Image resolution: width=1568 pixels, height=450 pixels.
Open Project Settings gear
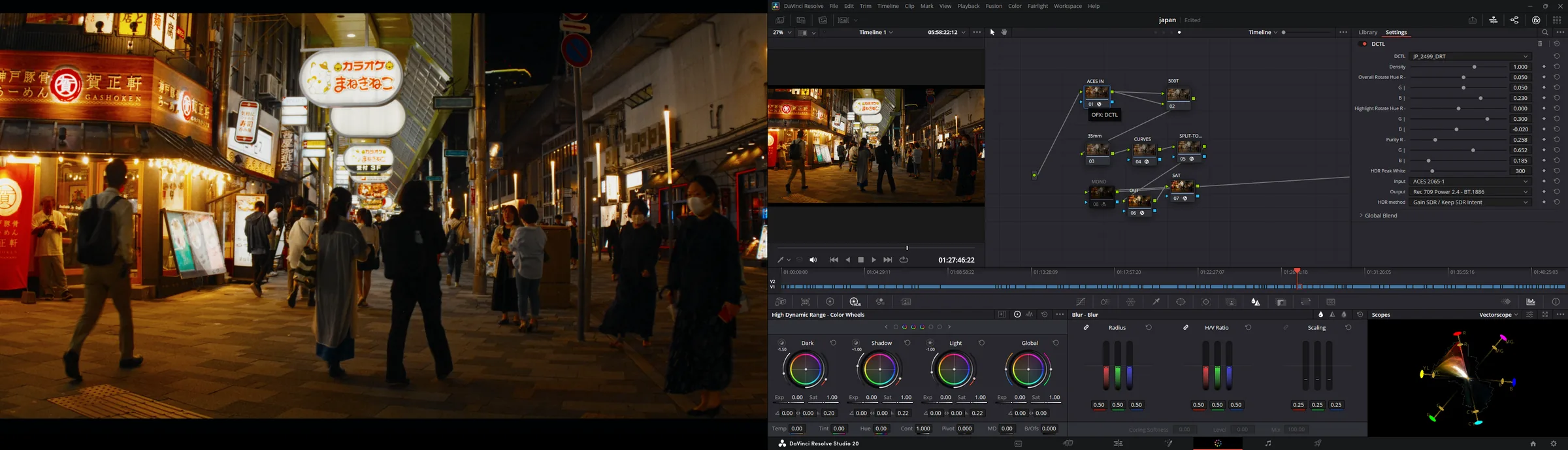1554,443
